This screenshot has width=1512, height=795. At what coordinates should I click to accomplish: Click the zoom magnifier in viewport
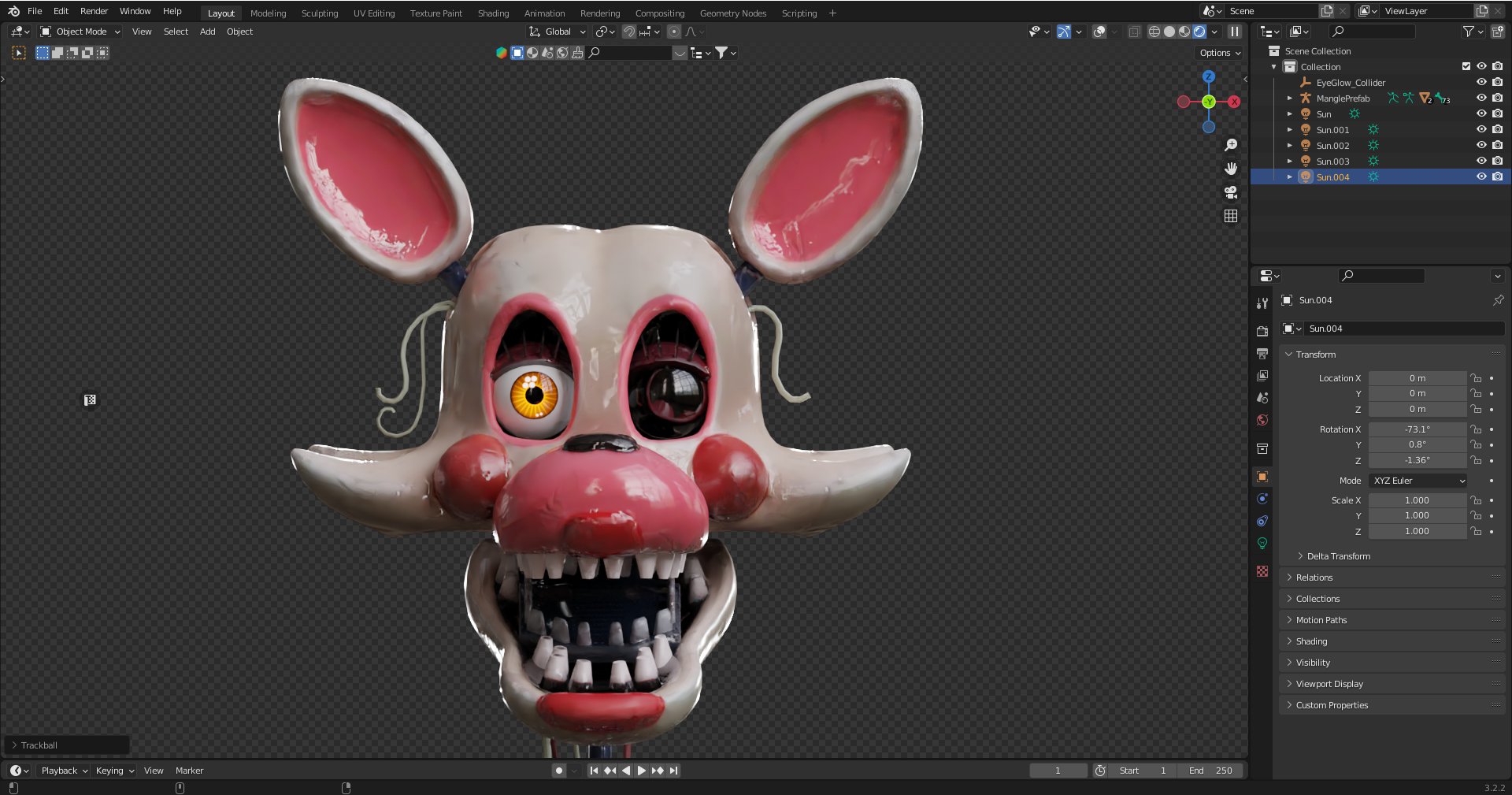tap(1231, 145)
